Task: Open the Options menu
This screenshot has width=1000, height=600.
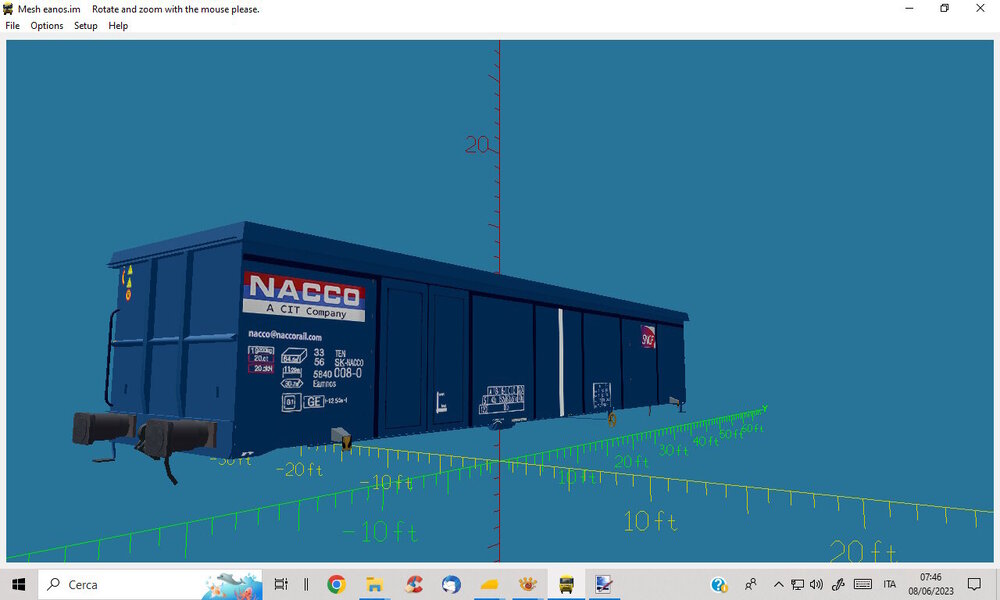Action: pyautogui.click(x=47, y=26)
